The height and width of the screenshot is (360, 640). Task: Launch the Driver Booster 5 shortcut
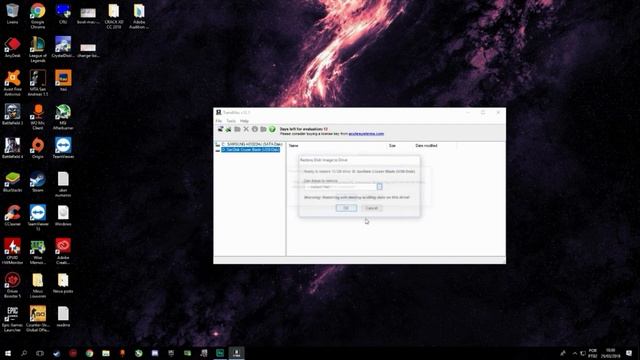[13, 285]
